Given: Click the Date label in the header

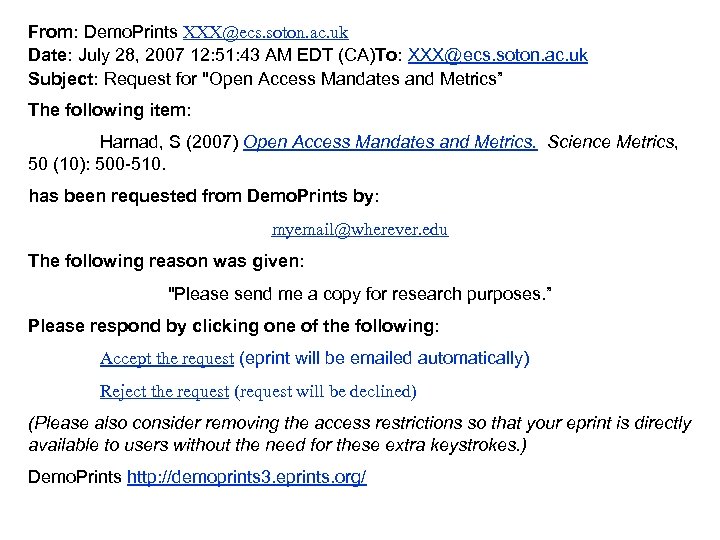Looking at the screenshot, I should 50,55.
